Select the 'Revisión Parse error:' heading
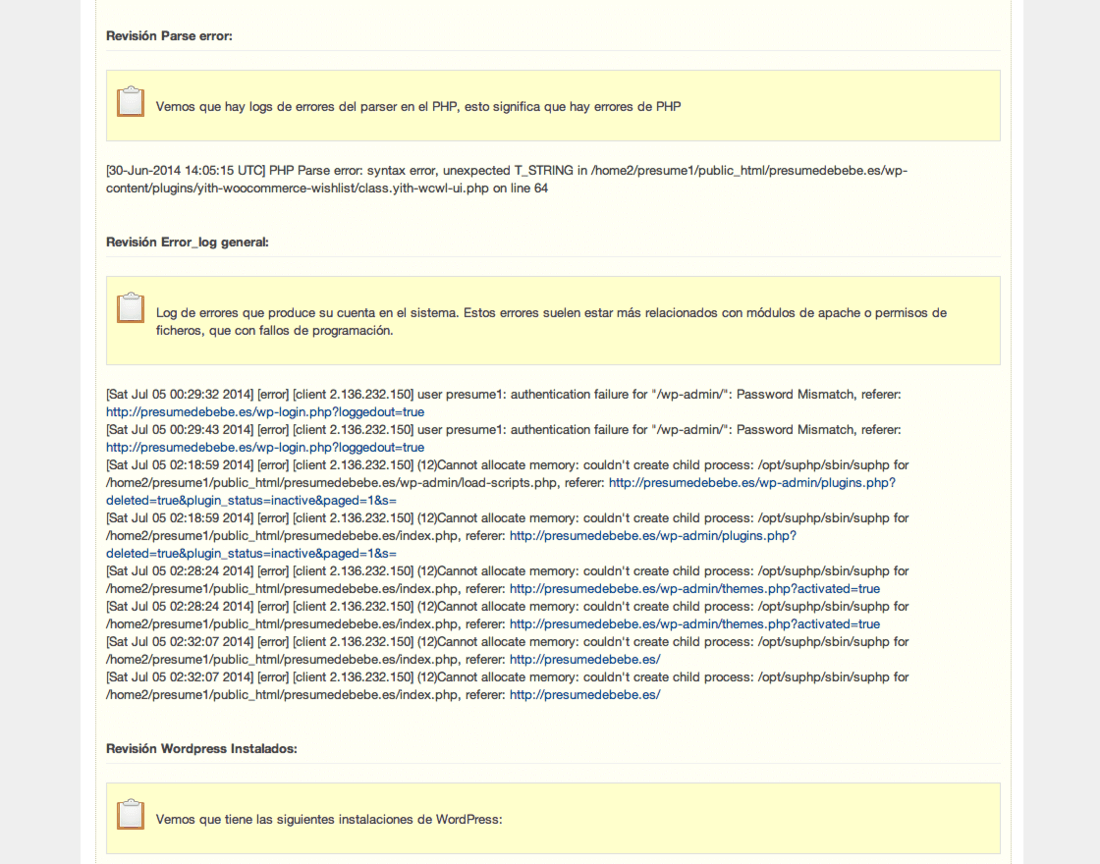Screen dimensions: 1100x864 coord(169,36)
